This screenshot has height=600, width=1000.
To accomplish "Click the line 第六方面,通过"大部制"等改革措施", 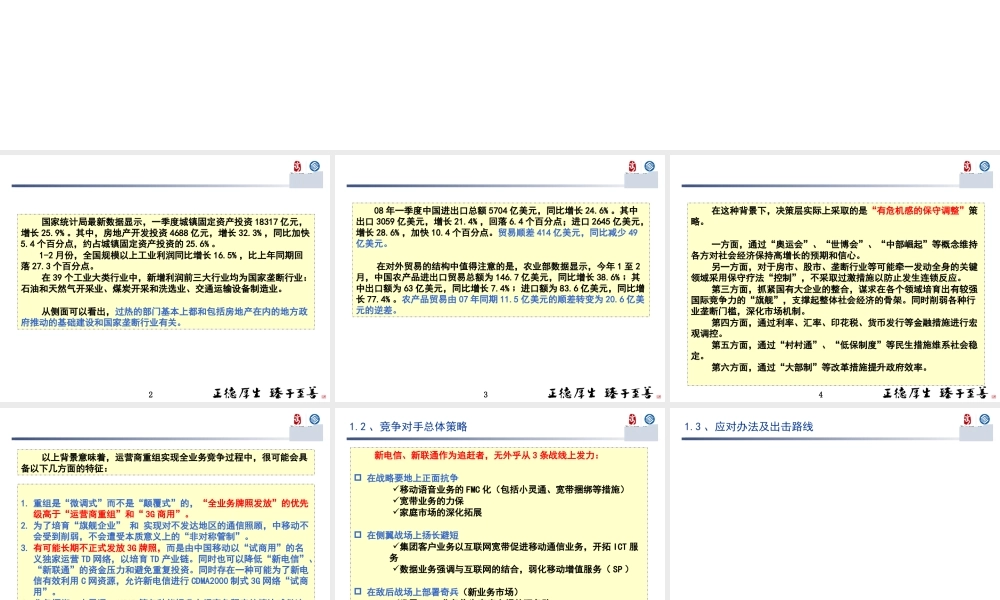I will coord(820,367).
